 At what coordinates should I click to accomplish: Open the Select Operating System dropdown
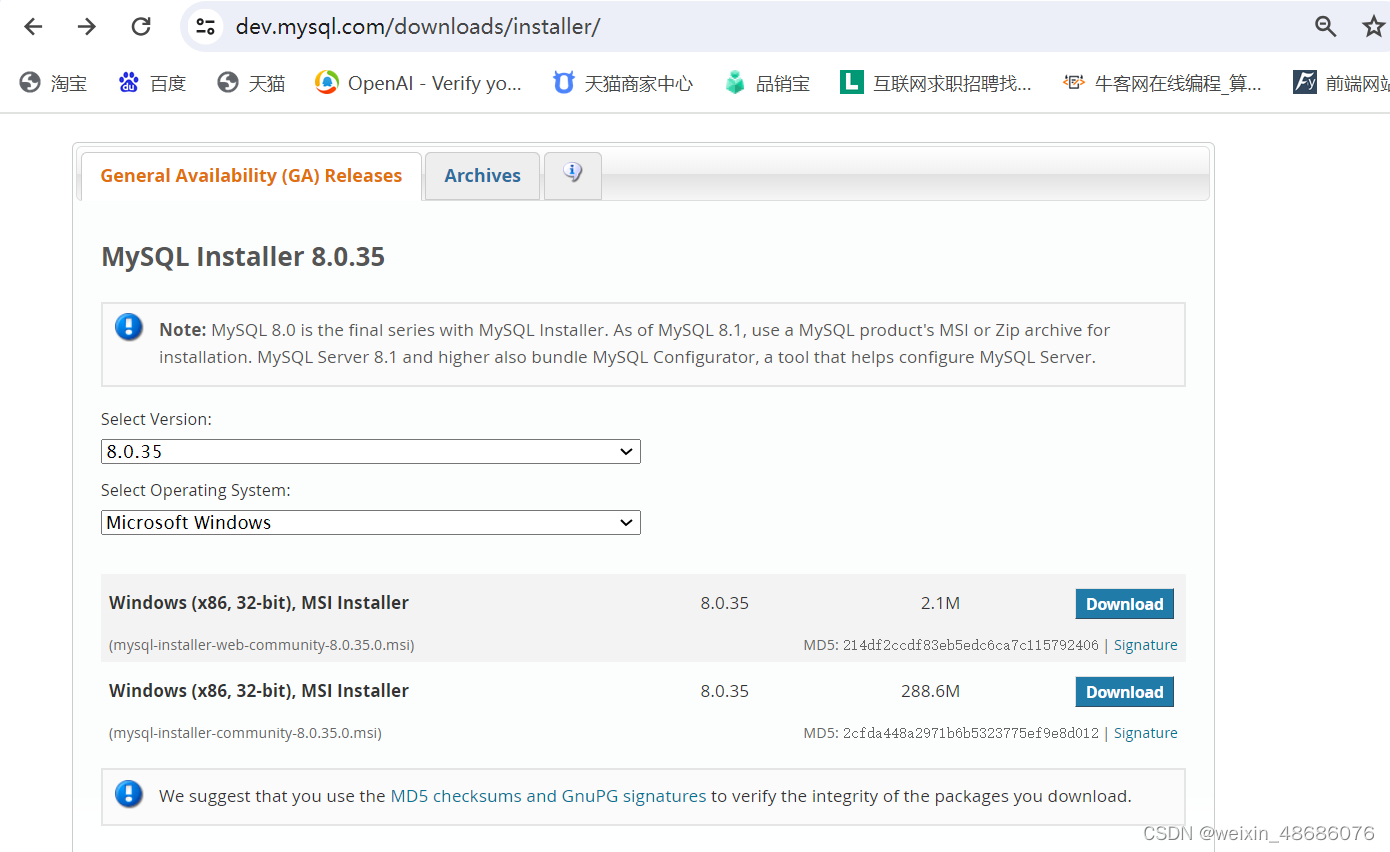click(x=370, y=522)
